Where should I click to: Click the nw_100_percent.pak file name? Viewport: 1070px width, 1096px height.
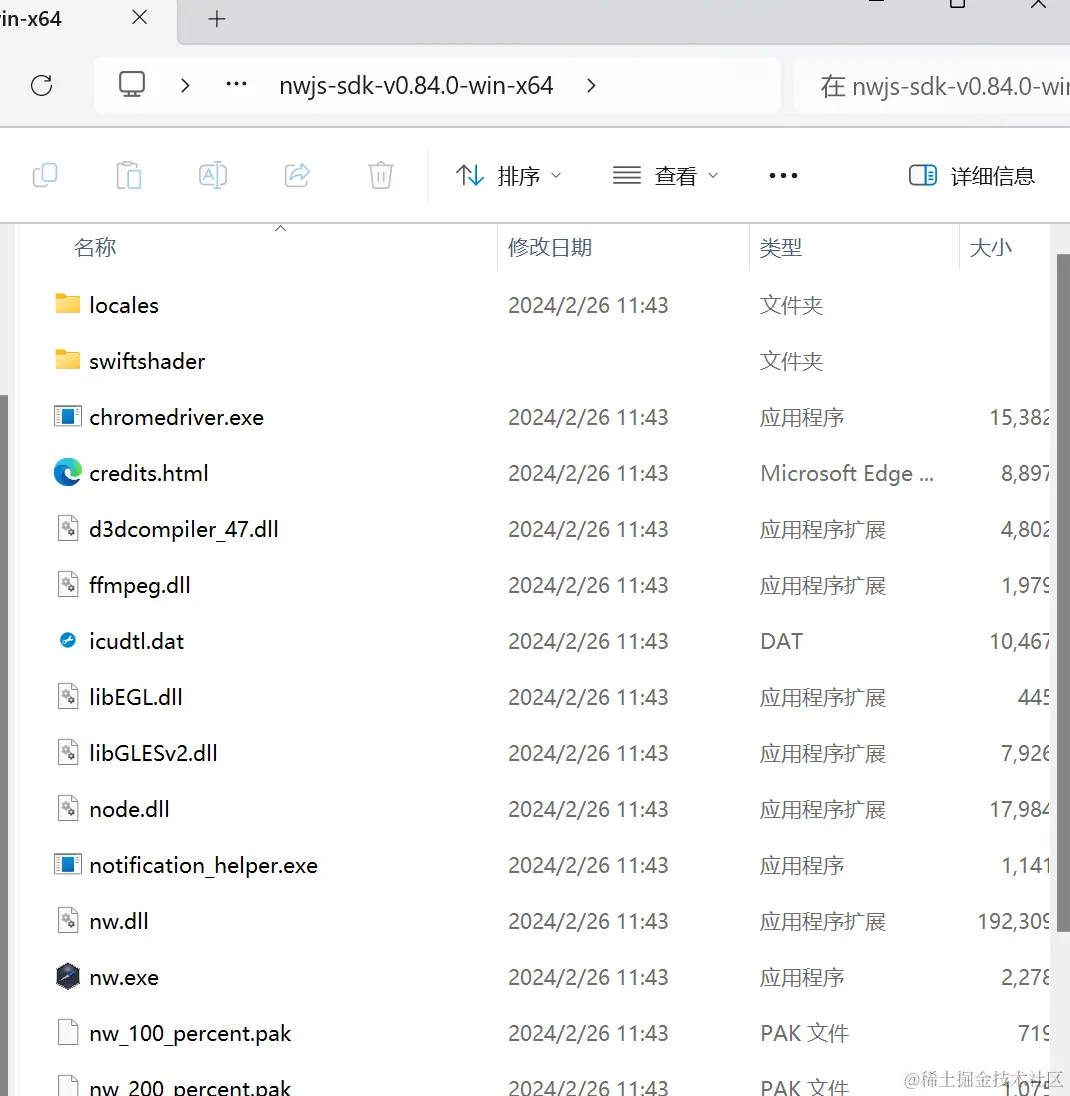tap(190, 1034)
